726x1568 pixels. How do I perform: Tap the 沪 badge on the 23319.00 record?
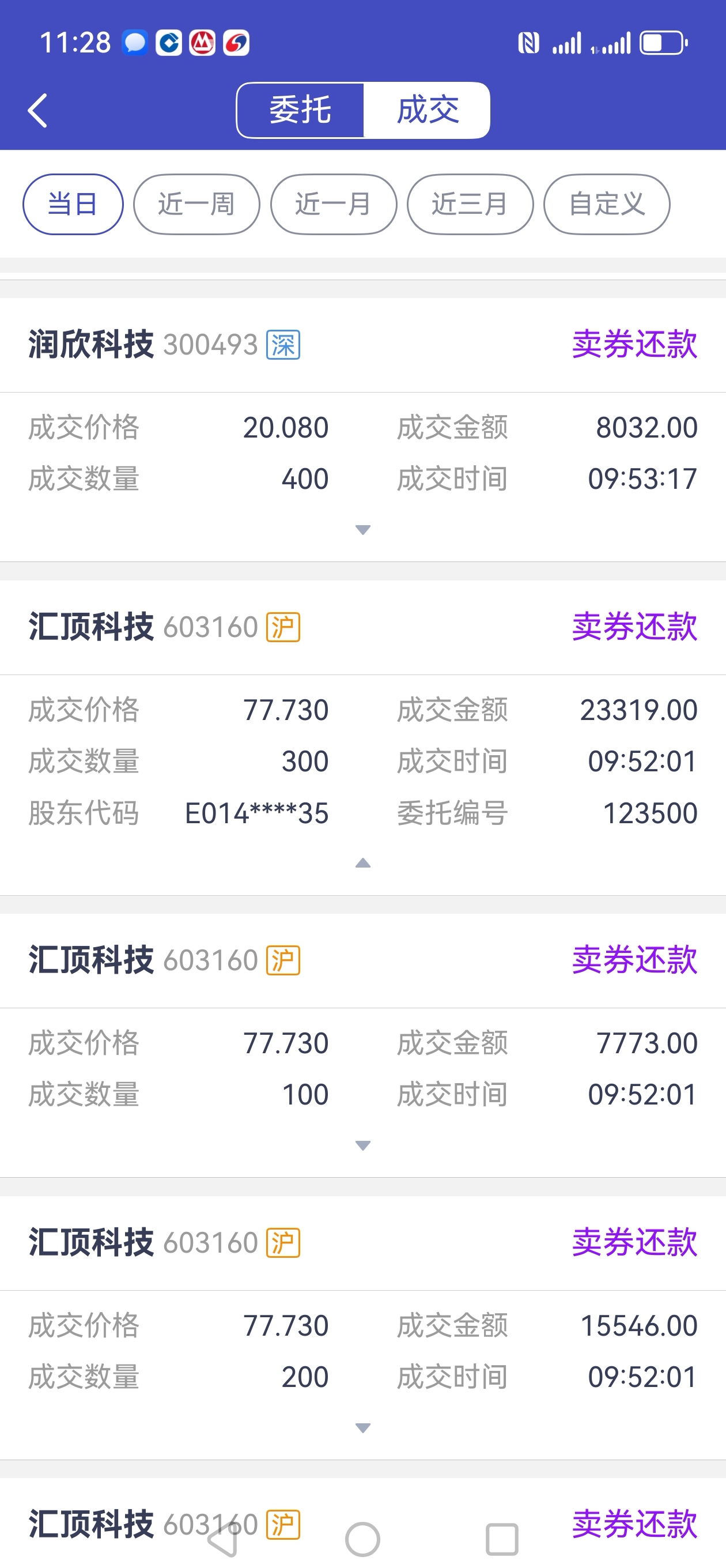tap(283, 628)
